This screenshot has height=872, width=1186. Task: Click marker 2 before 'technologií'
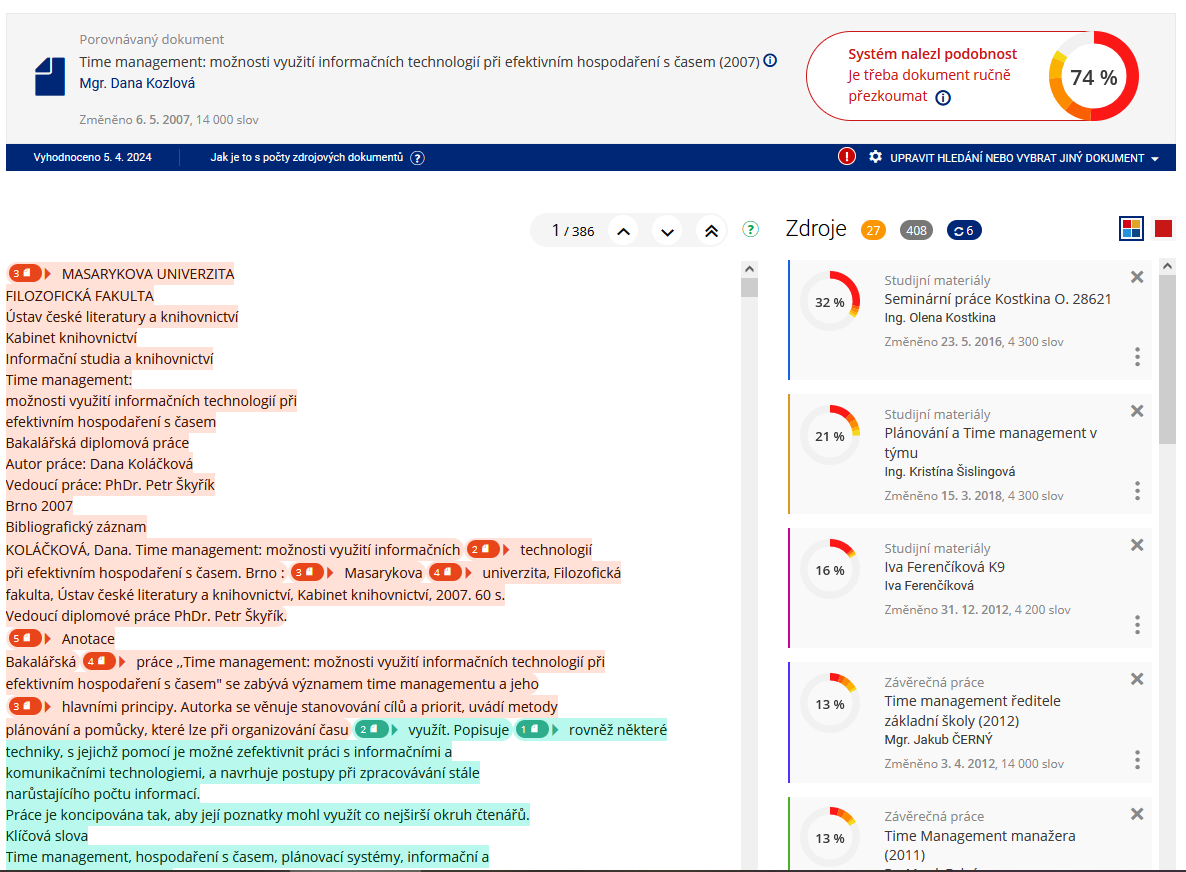point(488,550)
